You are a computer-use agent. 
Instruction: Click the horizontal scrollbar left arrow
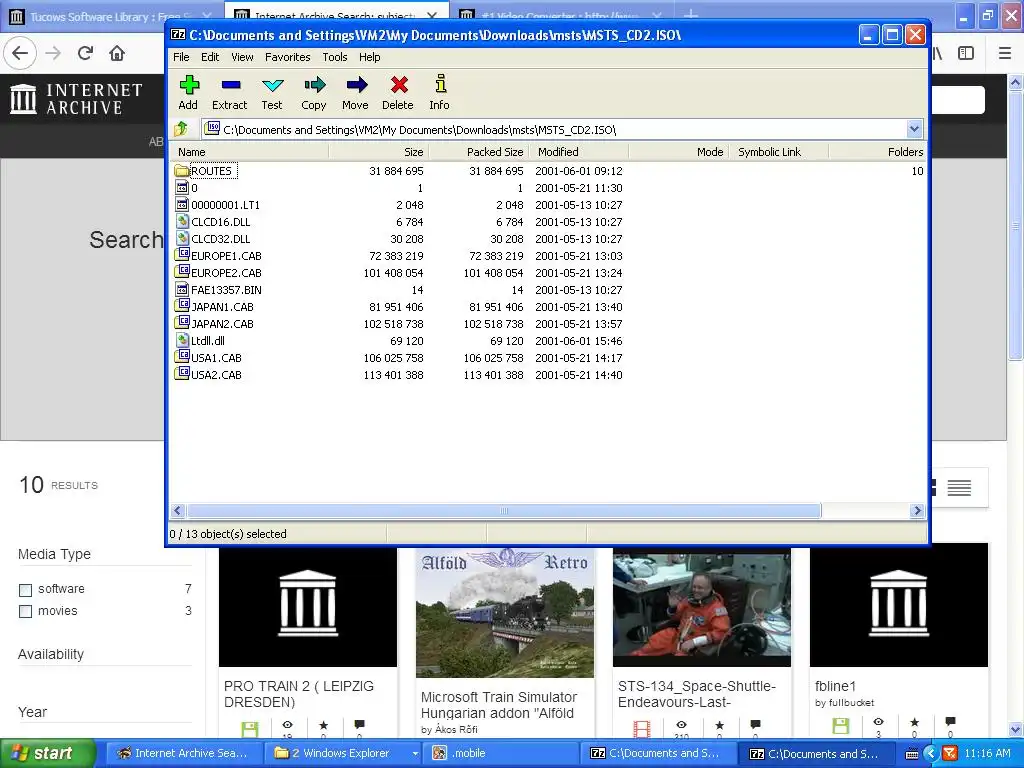(x=177, y=511)
